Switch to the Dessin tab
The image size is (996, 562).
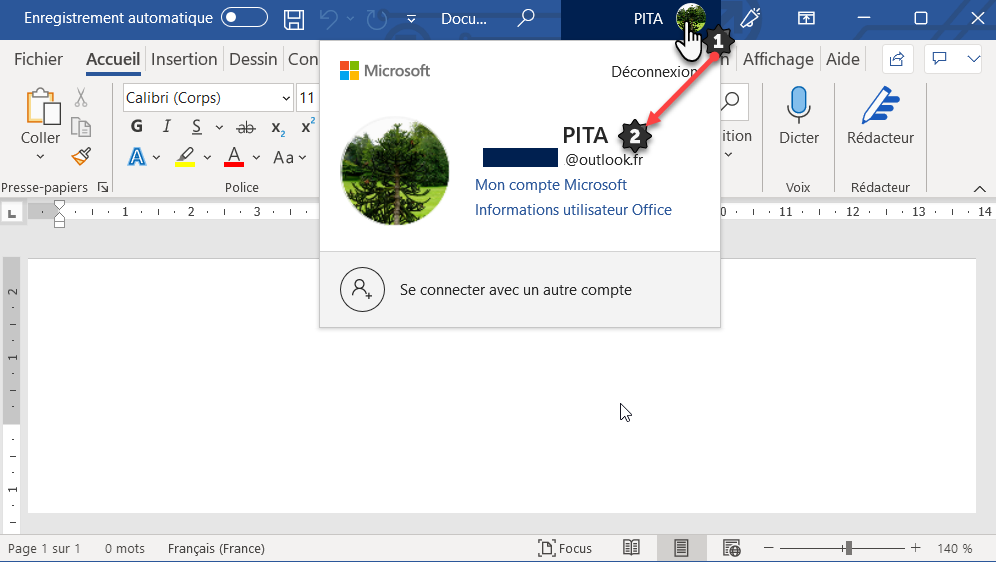coord(253,59)
